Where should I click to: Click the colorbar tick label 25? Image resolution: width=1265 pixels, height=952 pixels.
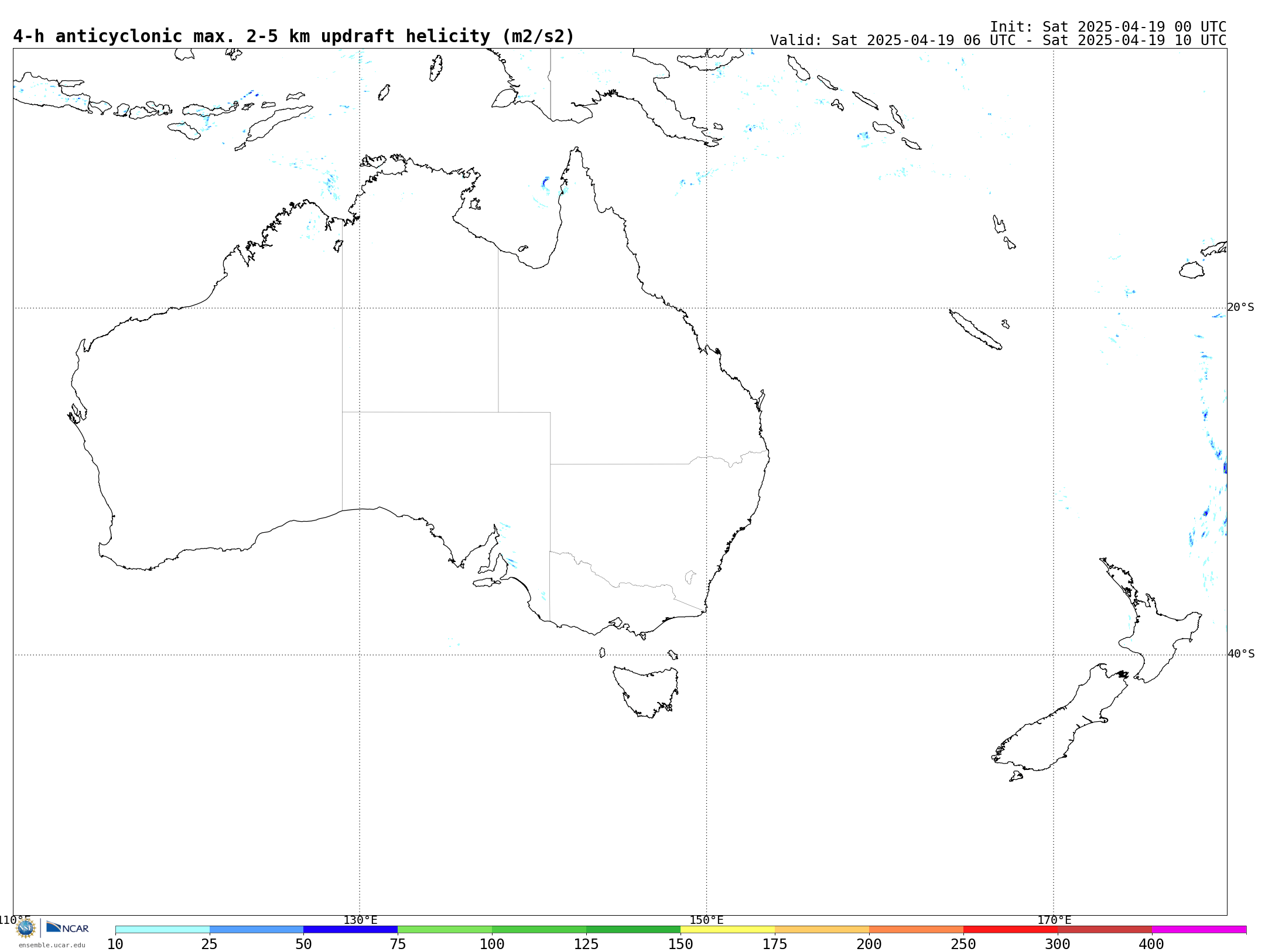coord(209,944)
